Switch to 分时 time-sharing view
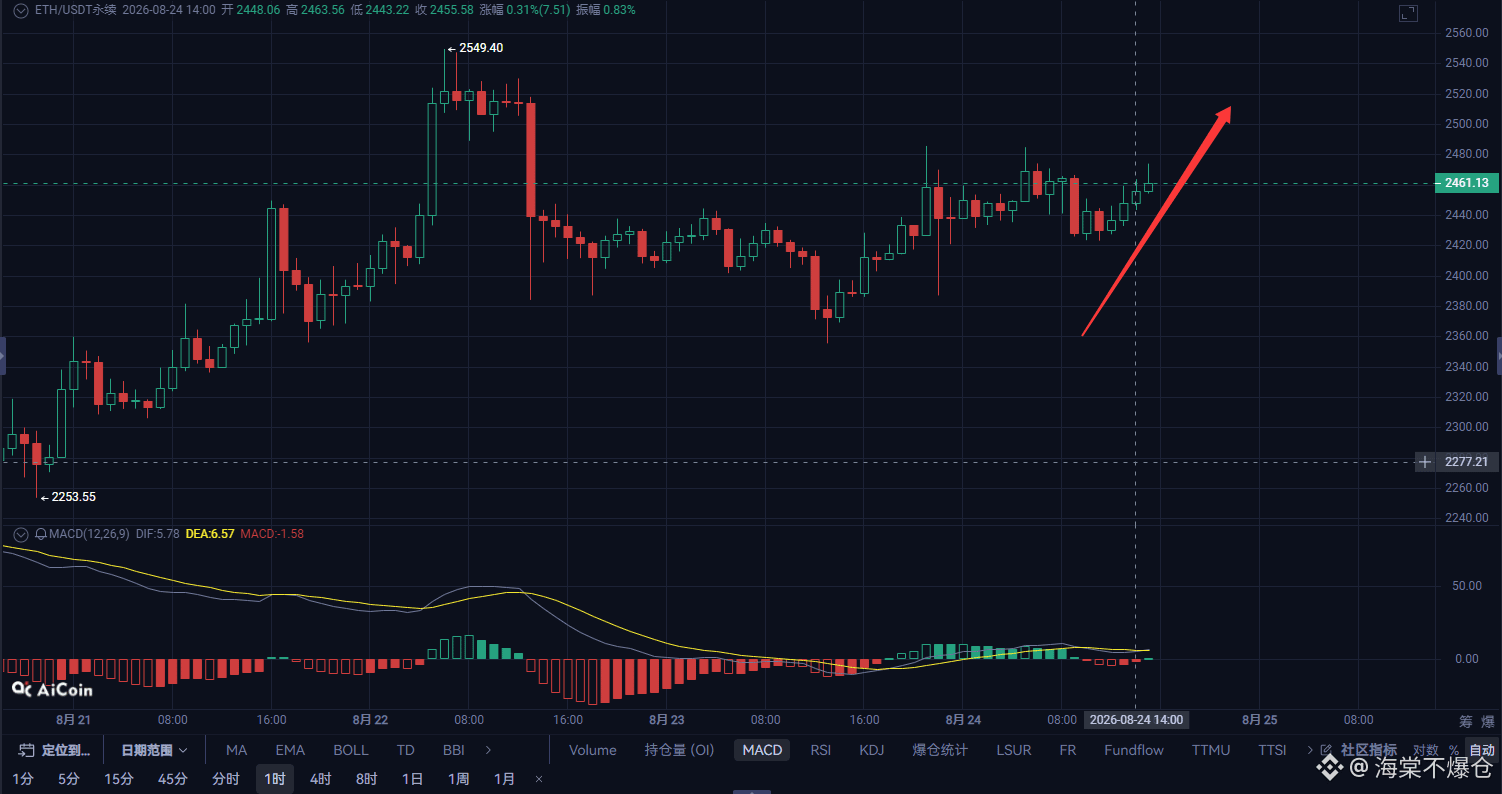 pyautogui.click(x=225, y=779)
